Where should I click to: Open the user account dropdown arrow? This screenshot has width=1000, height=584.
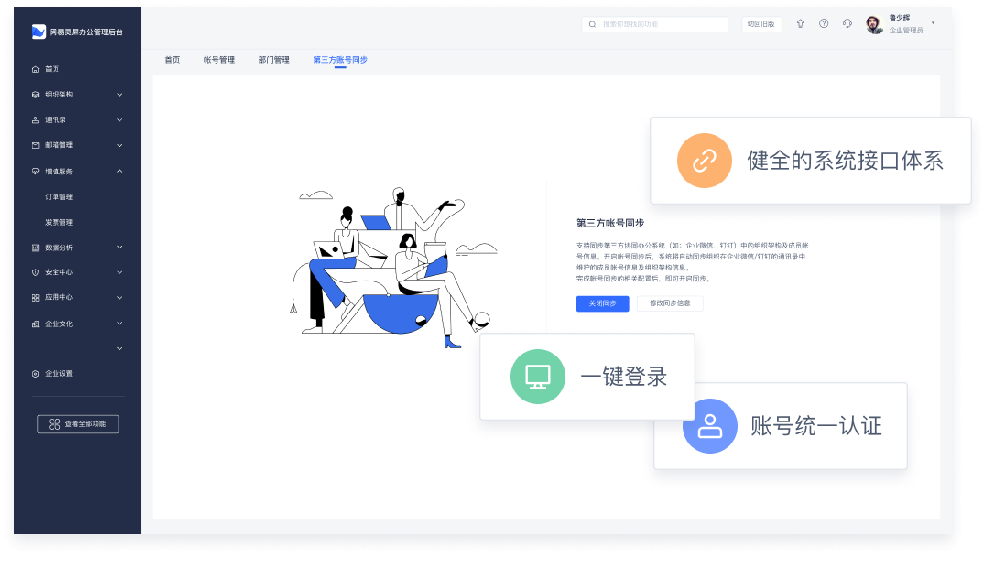(x=933, y=22)
